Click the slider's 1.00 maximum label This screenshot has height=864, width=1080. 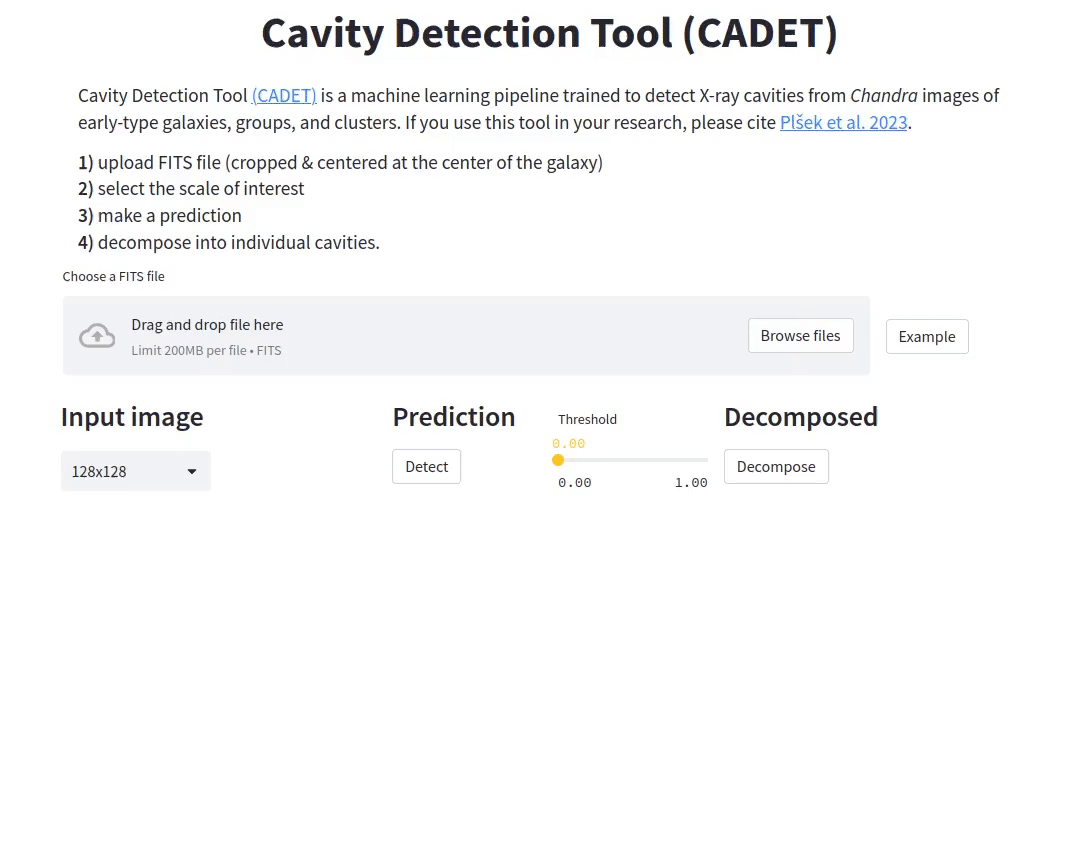[x=690, y=483]
